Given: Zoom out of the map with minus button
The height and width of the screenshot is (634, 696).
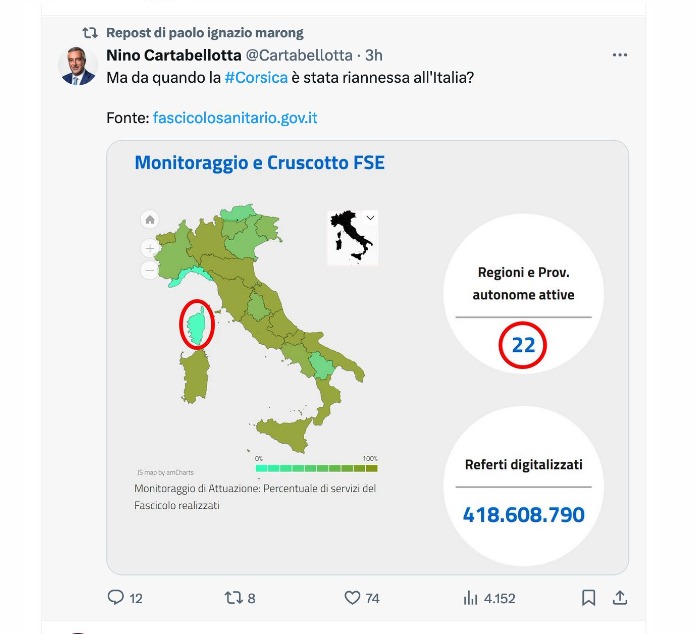Looking at the screenshot, I should [150, 270].
